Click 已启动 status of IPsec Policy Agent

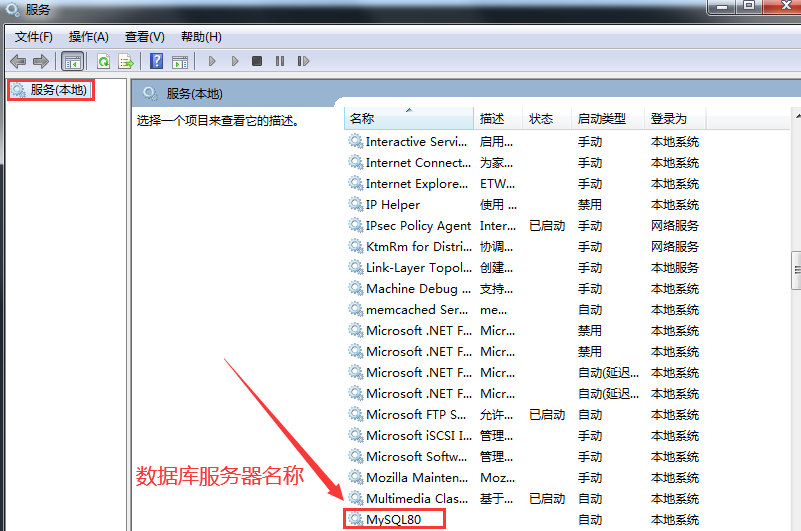547,225
